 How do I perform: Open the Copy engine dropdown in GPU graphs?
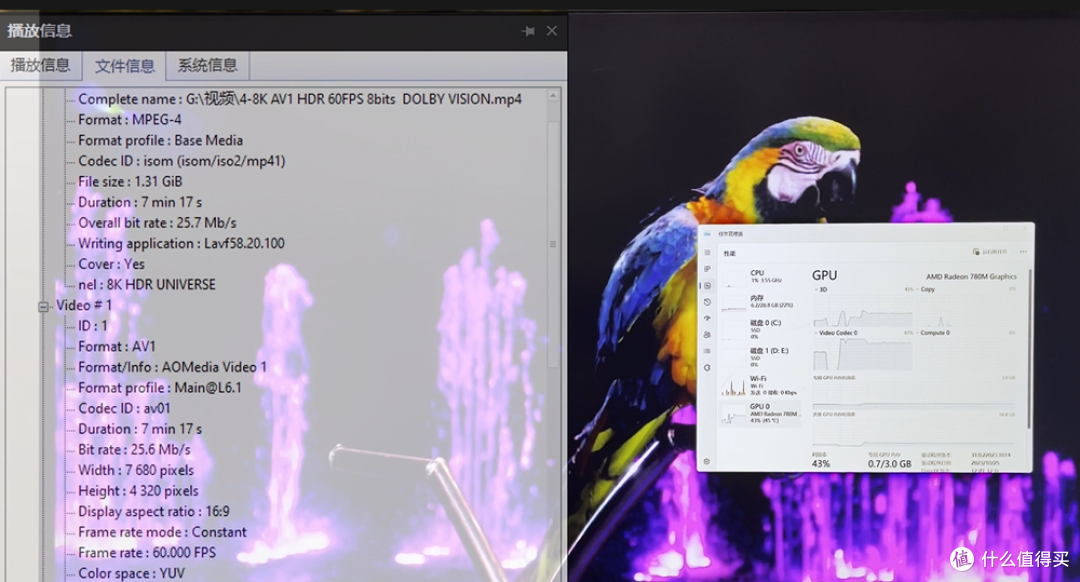926,289
